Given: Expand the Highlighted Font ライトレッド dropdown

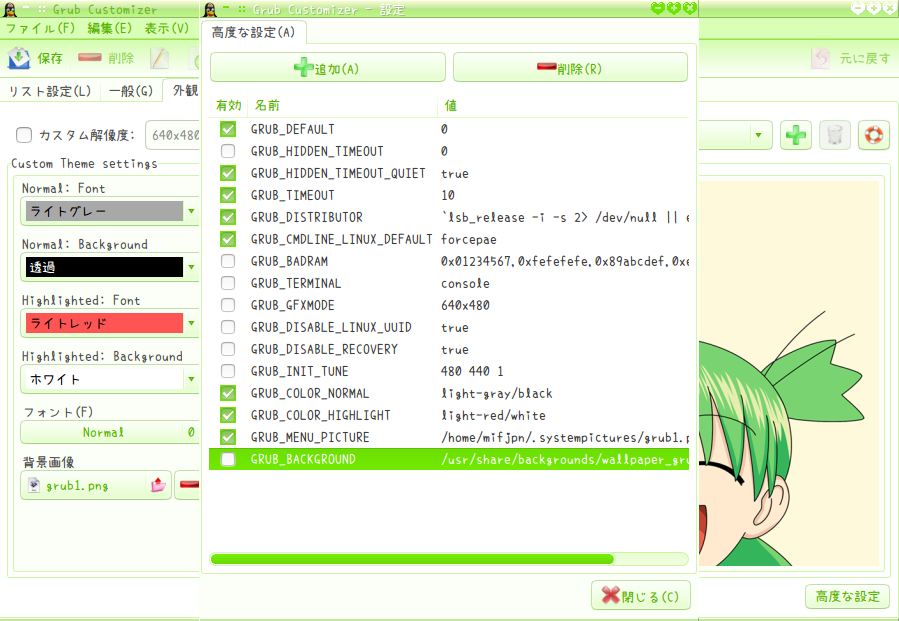Looking at the screenshot, I should pos(191,323).
